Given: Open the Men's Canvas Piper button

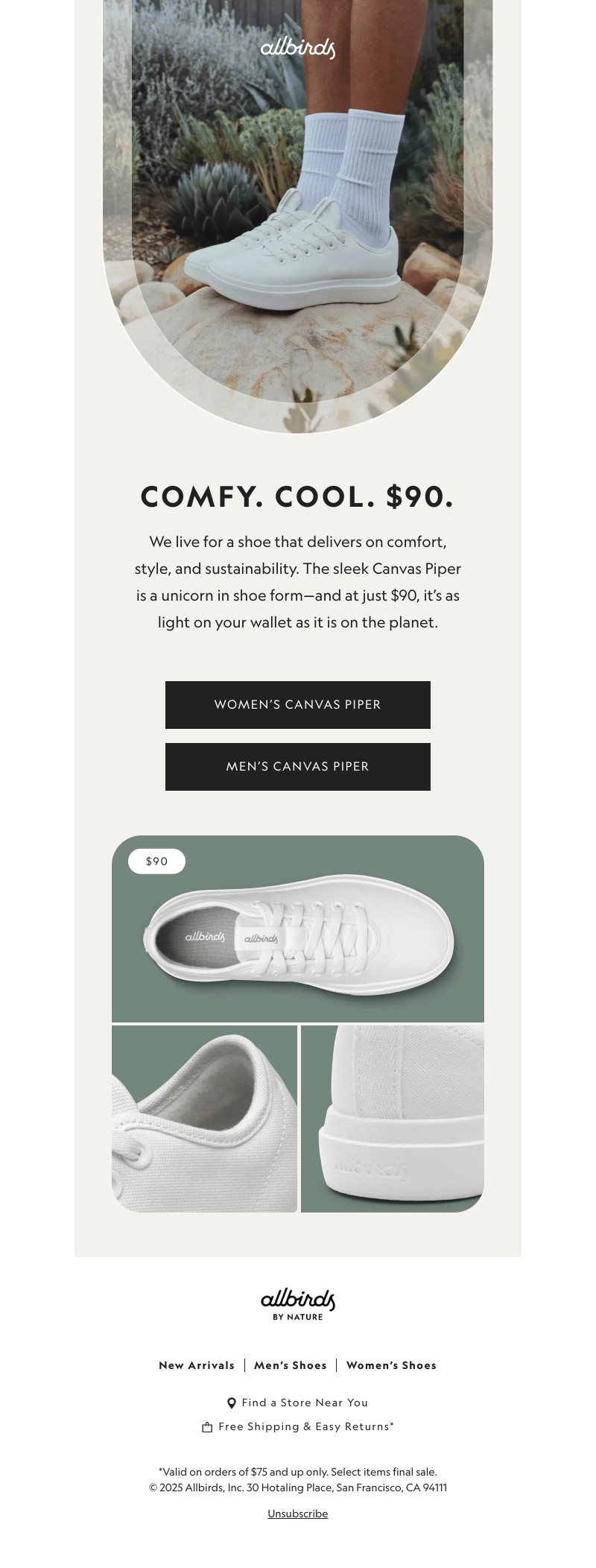Looking at the screenshot, I should [298, 767].
